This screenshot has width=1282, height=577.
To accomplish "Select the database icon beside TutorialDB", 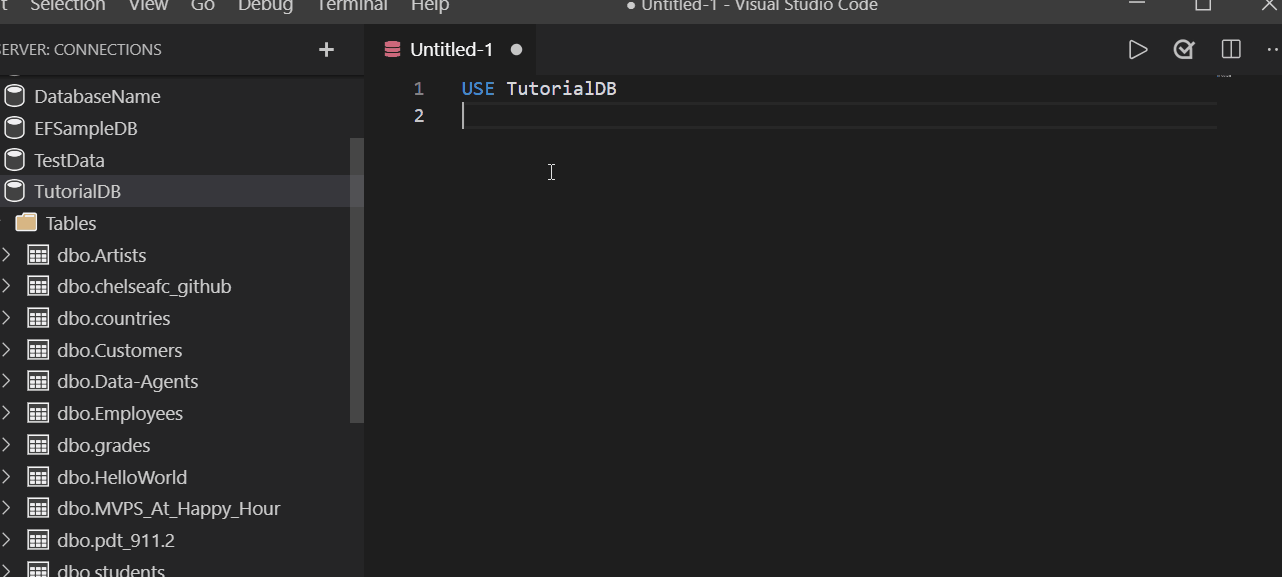I will 15,190.
